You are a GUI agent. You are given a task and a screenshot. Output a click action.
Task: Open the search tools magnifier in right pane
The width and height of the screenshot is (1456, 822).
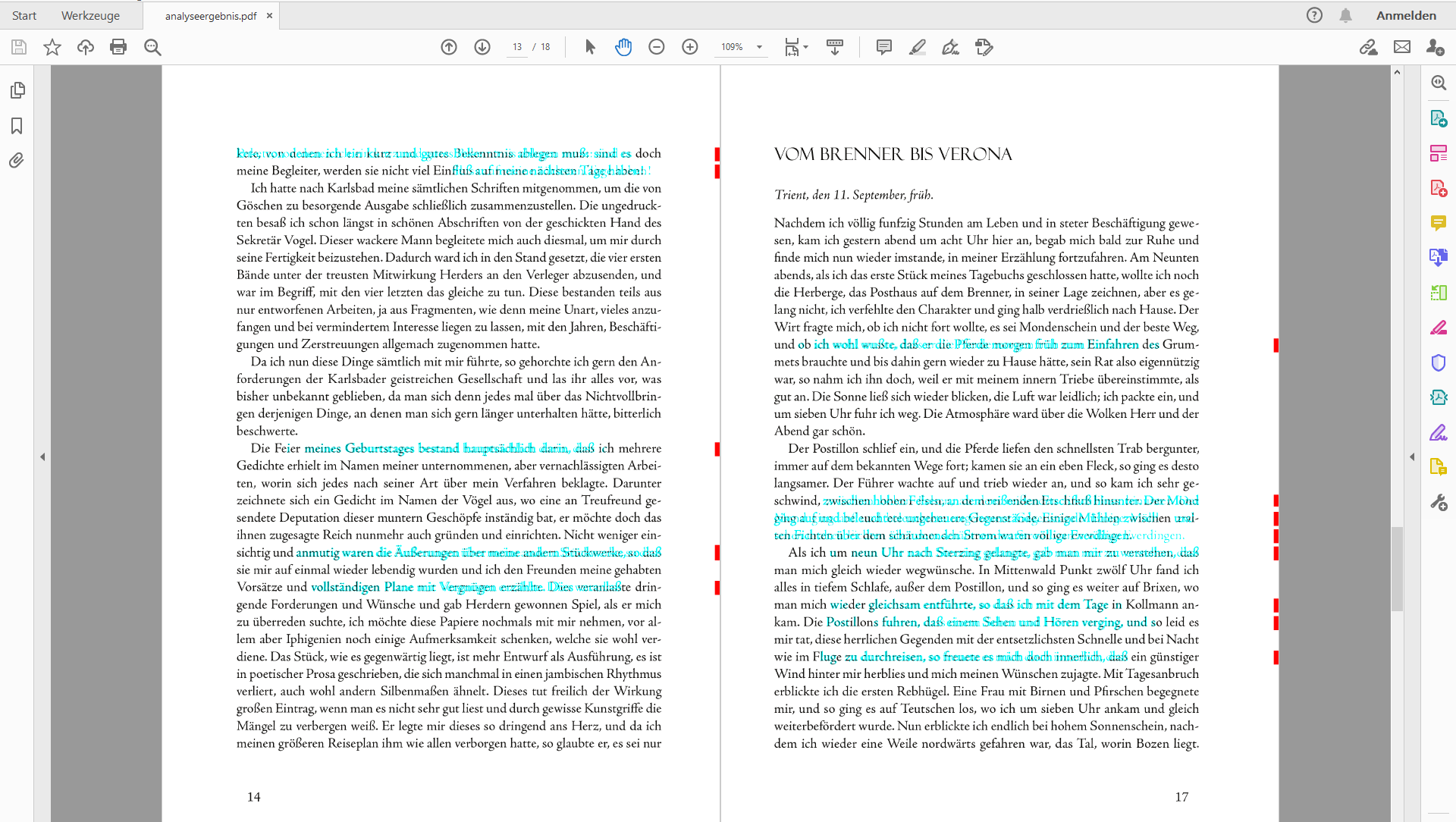coord(1439,83)
